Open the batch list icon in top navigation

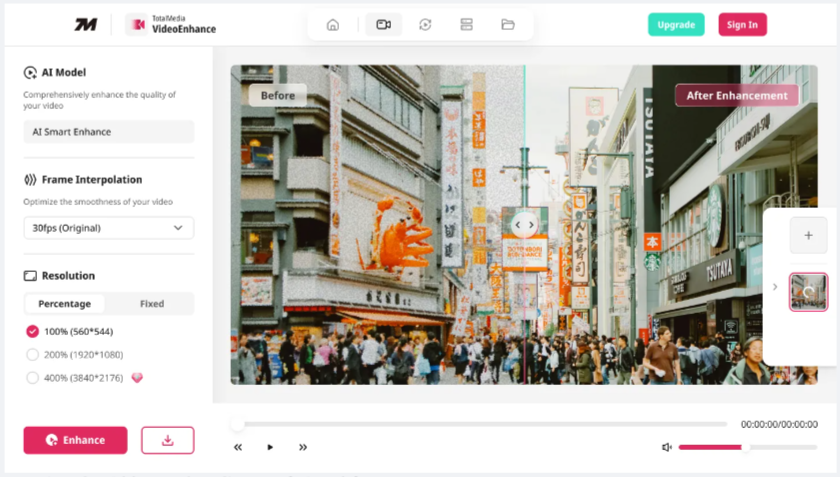[466, 25]
